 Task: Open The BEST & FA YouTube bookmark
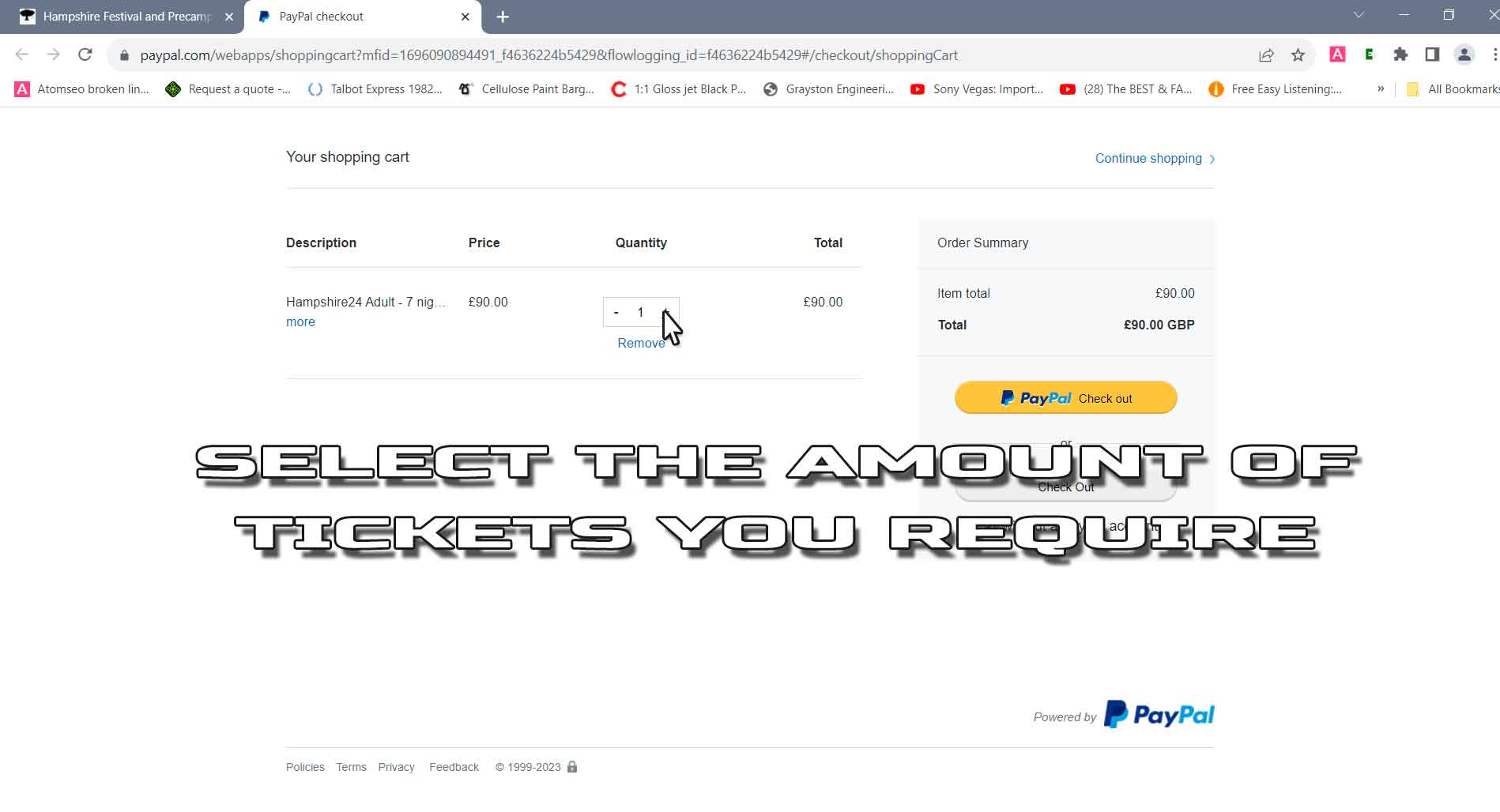click(x=1126, y=89)
